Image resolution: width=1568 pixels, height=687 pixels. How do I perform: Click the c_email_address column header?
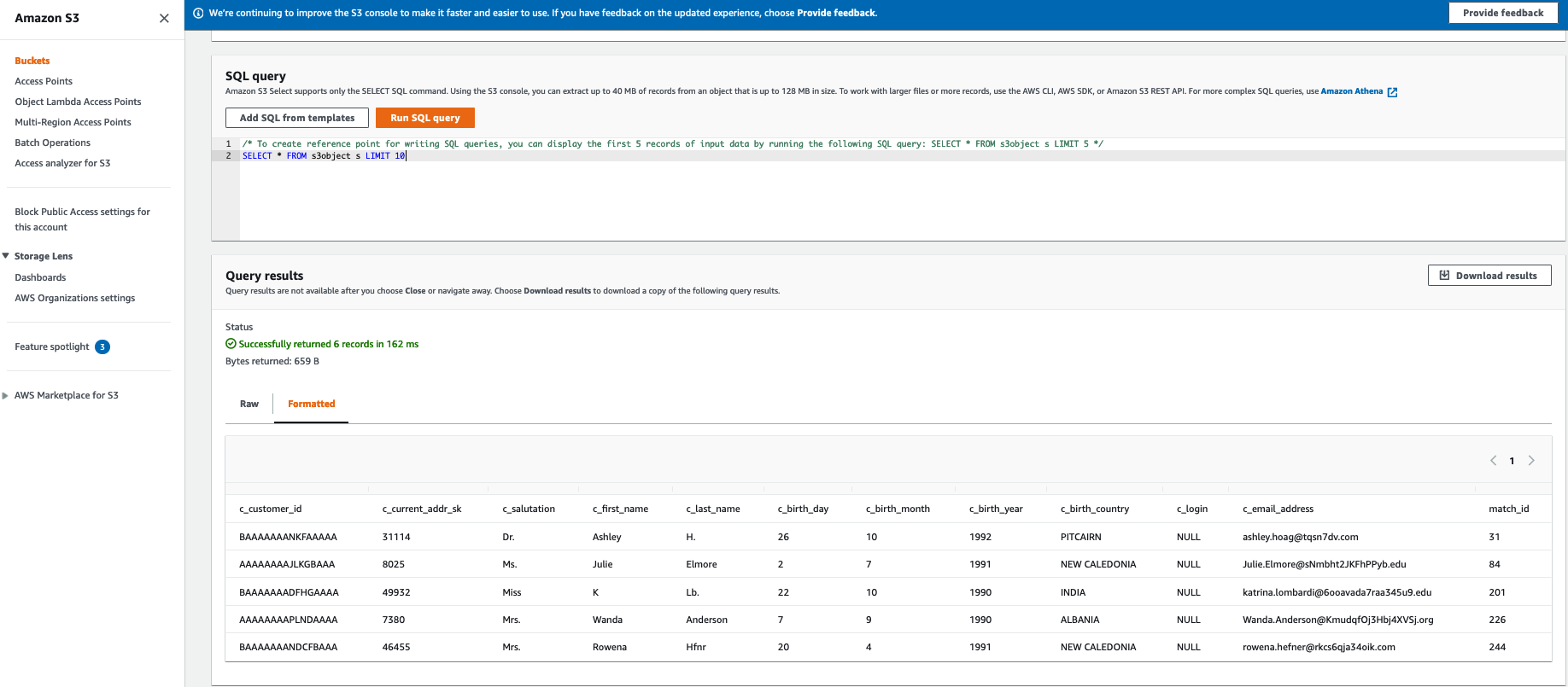(1278, 509)
